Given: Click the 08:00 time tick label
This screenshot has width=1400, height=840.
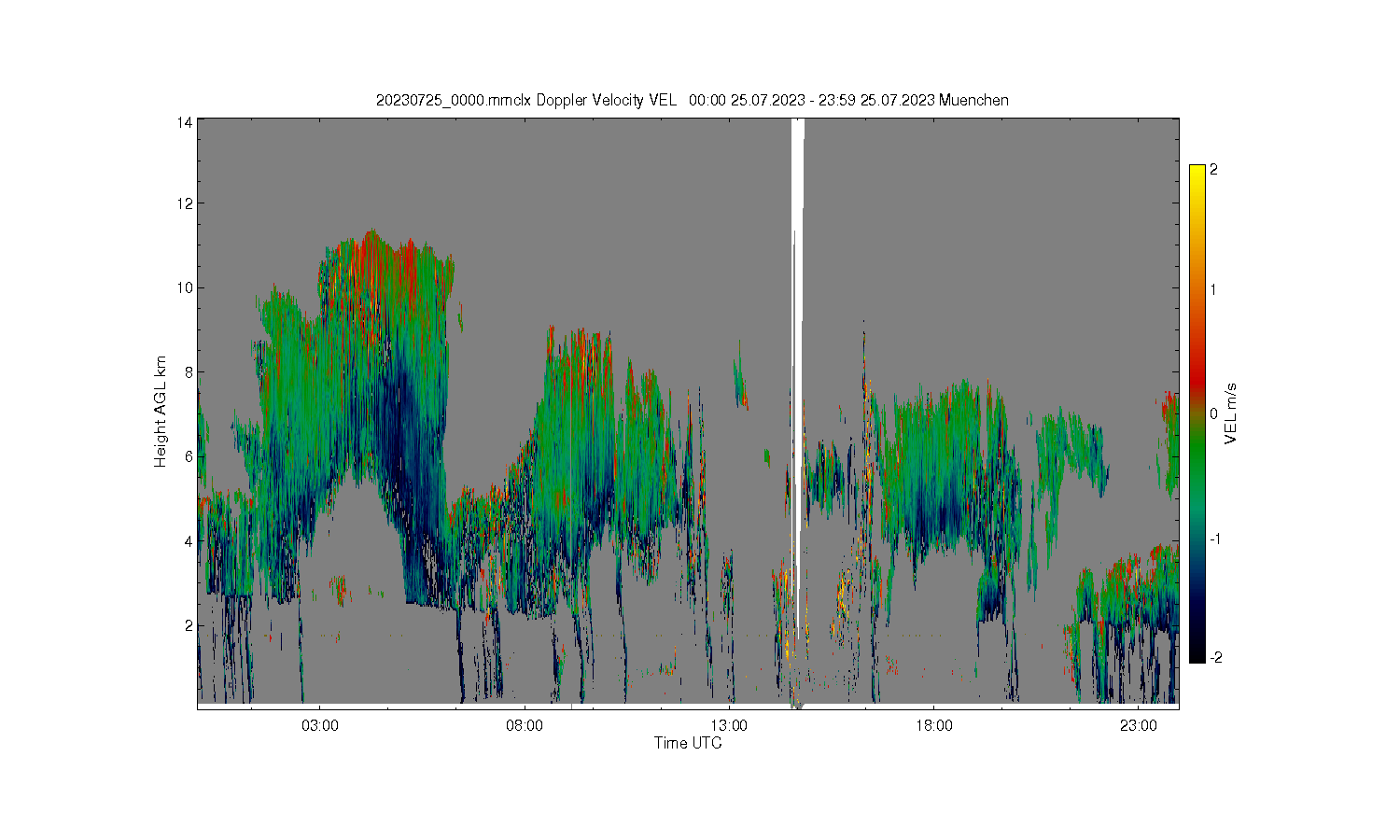Looking at the screenshot, I should tap(524, 725).
